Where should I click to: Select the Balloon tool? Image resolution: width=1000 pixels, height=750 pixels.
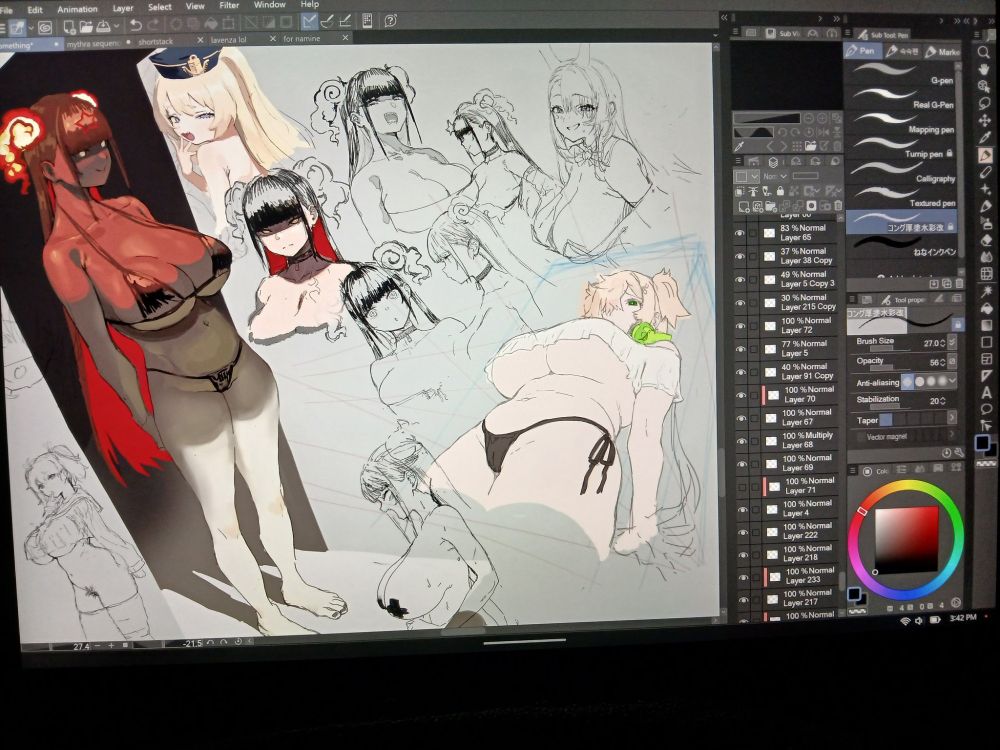(987, 409)
